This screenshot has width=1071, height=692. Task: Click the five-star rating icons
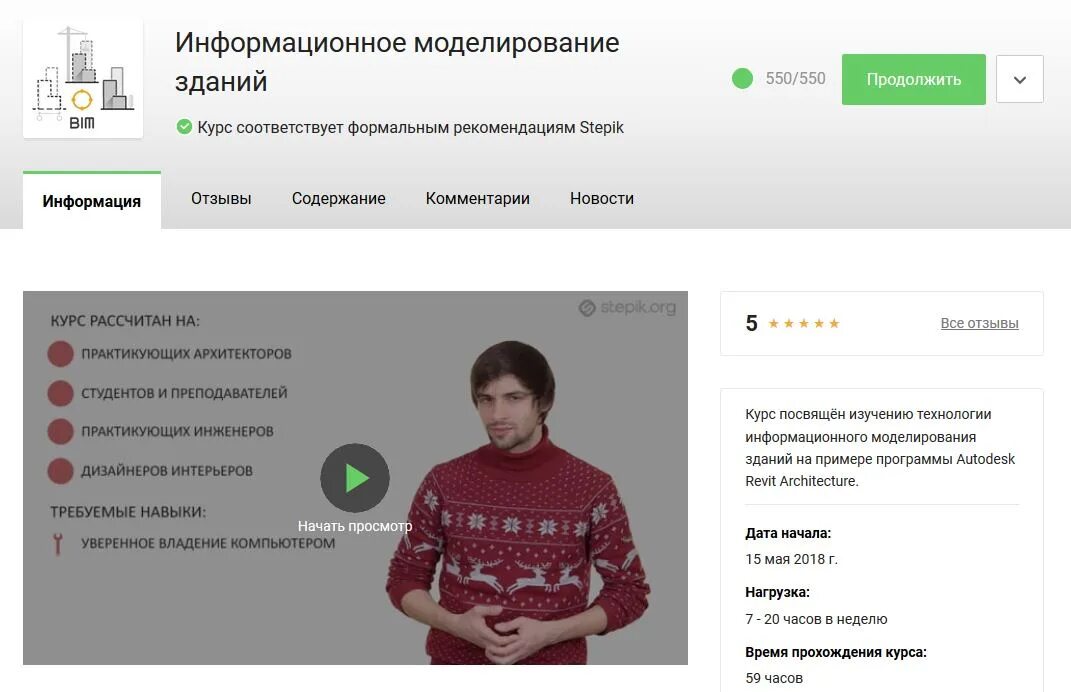pos(803,323)
